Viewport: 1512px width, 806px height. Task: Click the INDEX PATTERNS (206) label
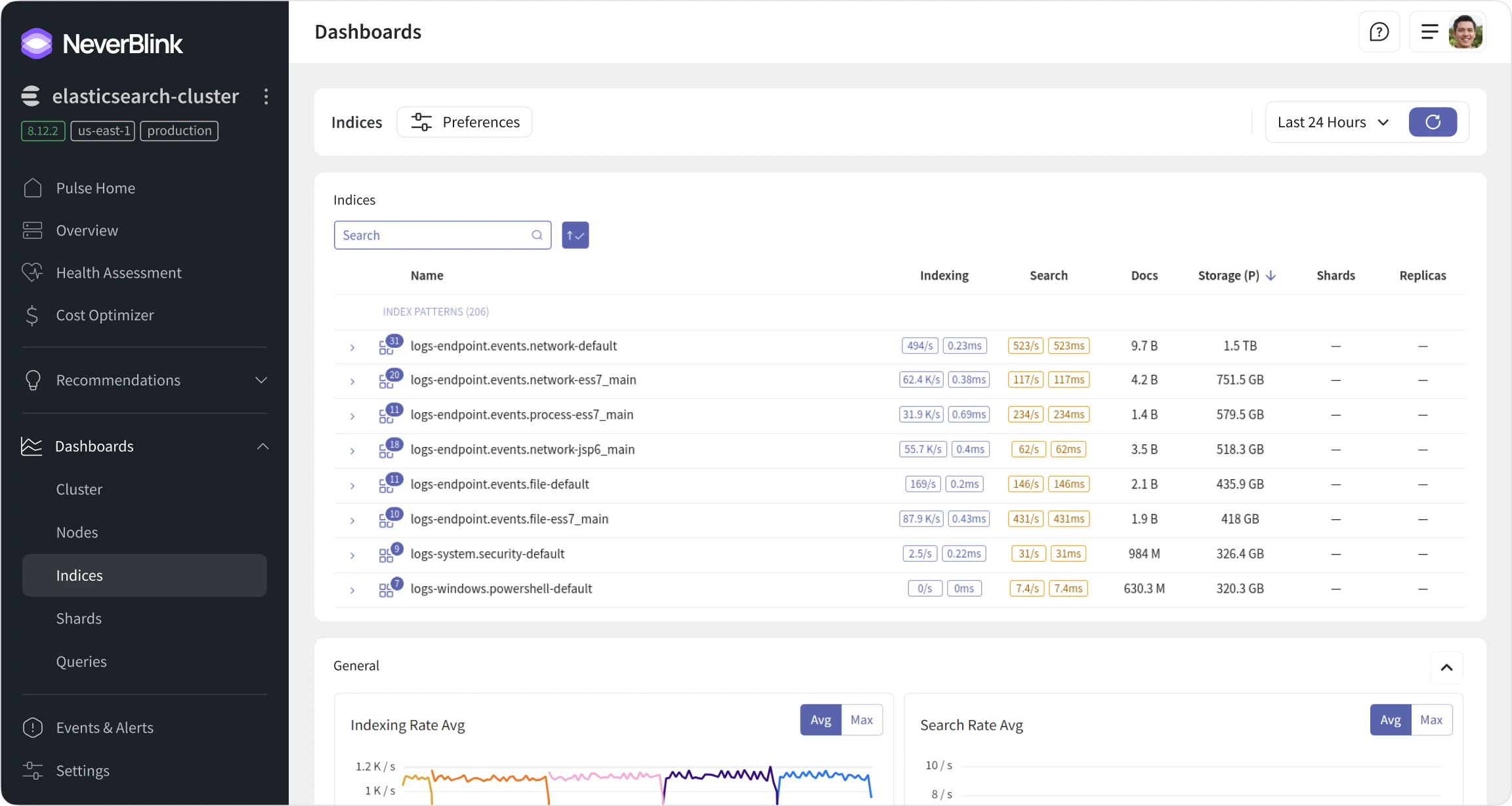[x=436, y=312]
